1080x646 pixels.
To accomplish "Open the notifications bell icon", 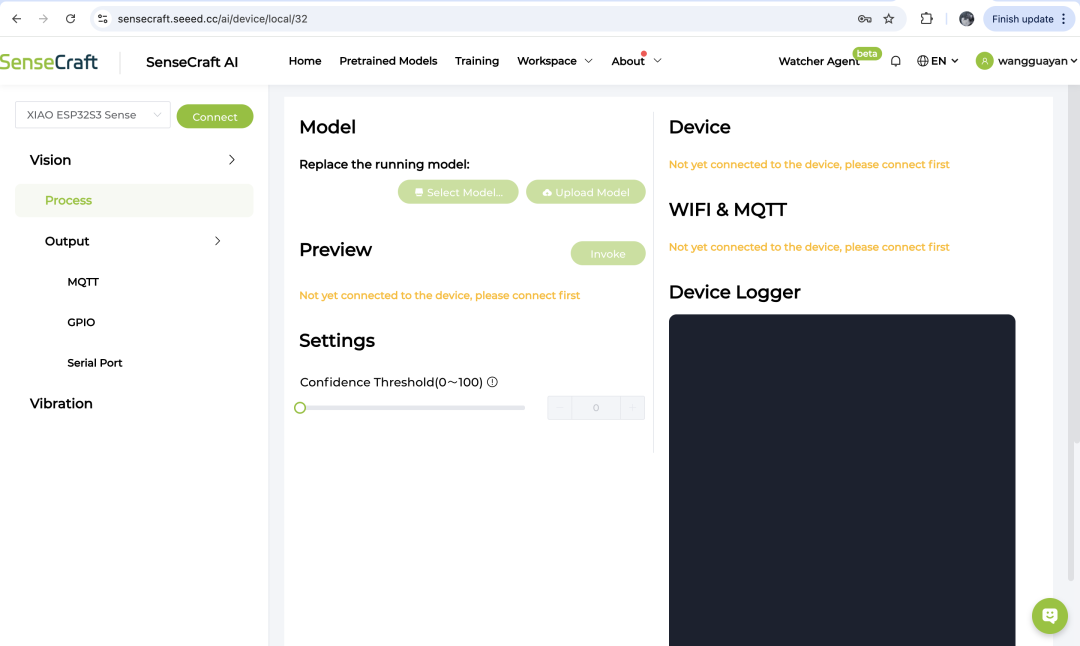I will tap(895, 61).
